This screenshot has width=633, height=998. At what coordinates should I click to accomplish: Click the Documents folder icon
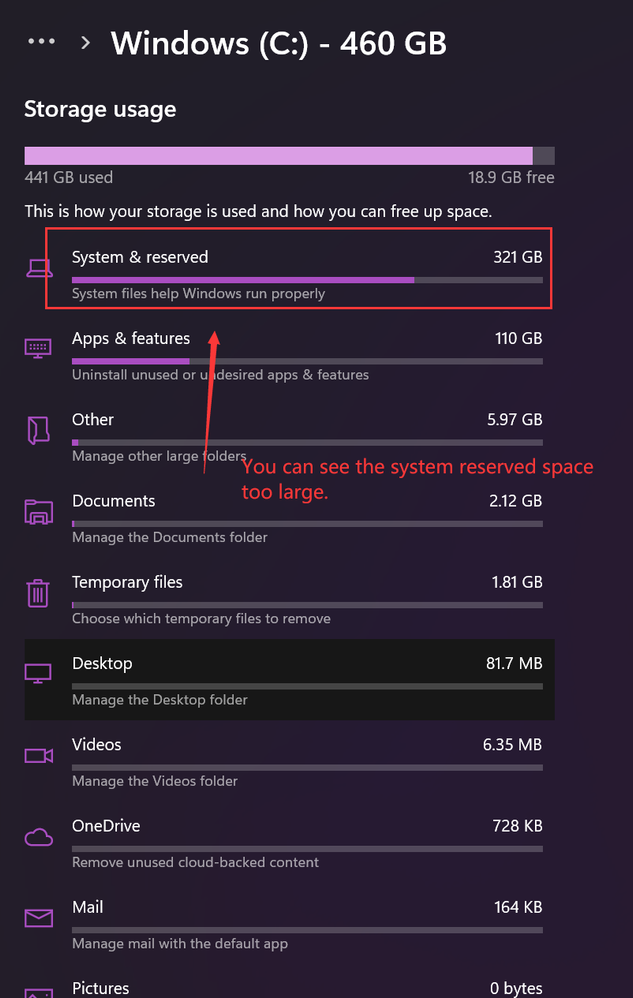coord(38,512)
